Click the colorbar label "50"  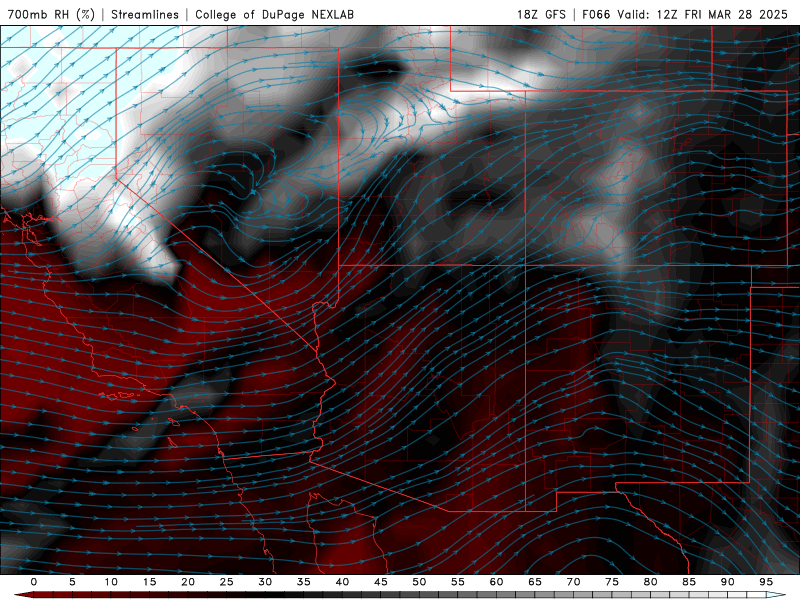click(x=419, y=582)
